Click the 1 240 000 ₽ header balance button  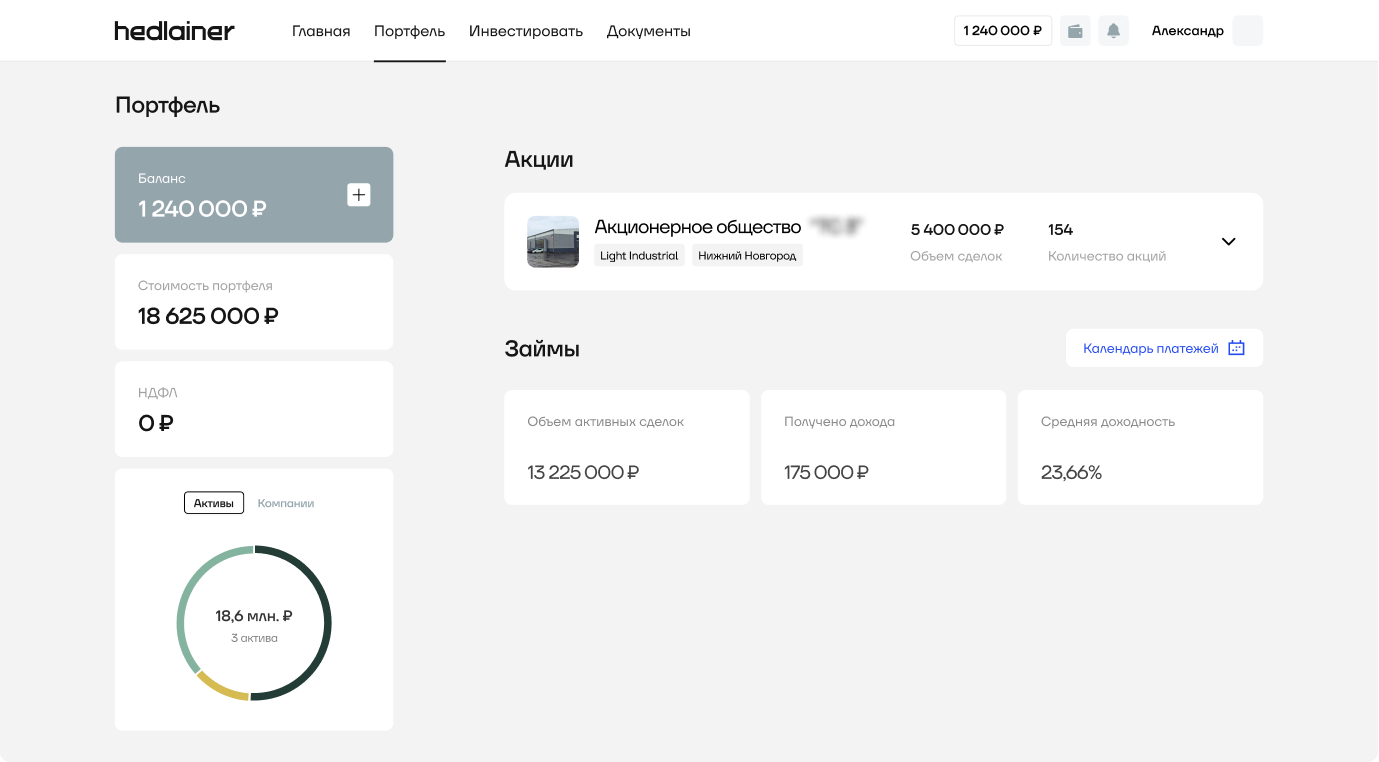pyautogui.click(x=1003, y=31)
